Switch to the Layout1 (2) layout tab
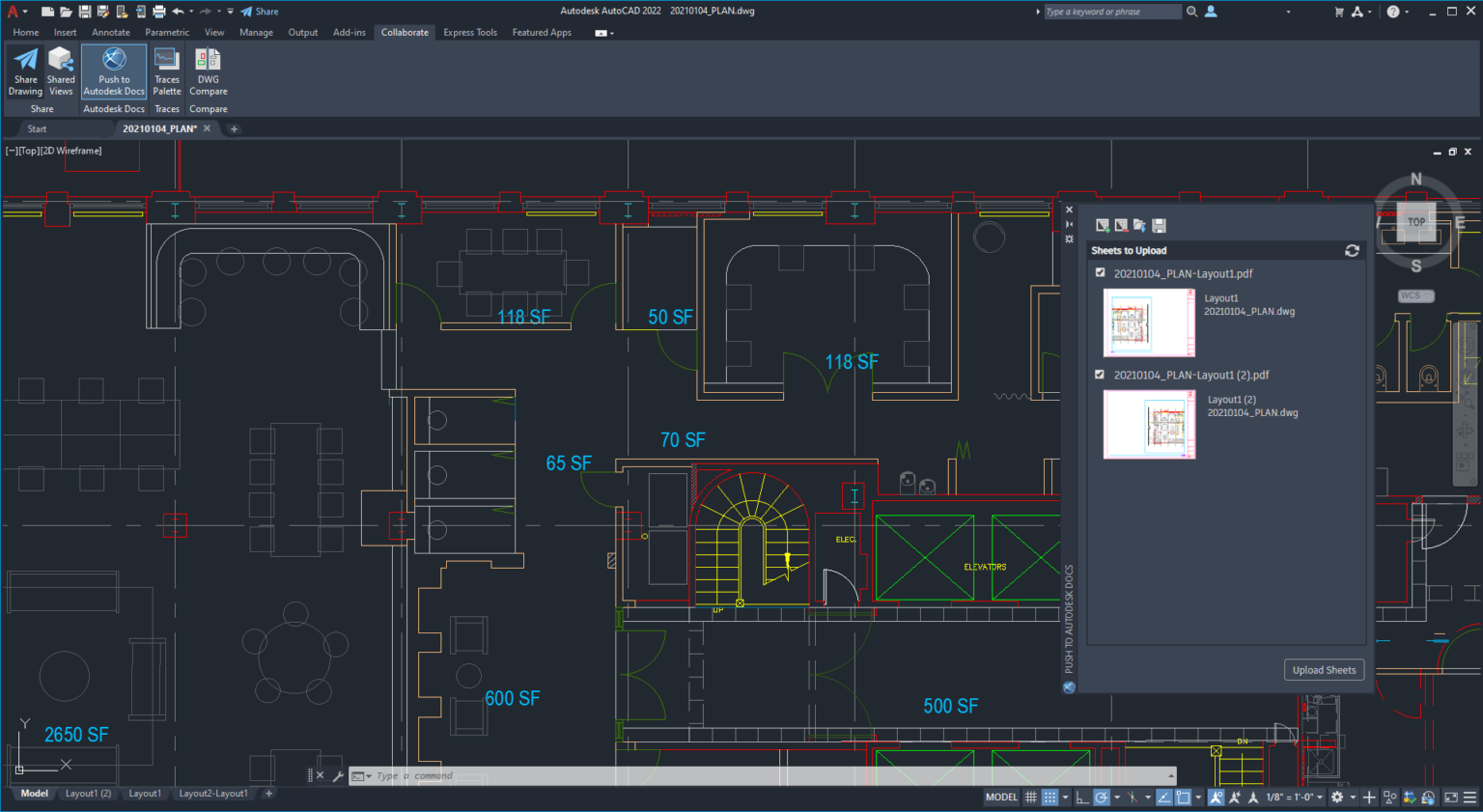The image size is (1483, 812). pos(87,793)
